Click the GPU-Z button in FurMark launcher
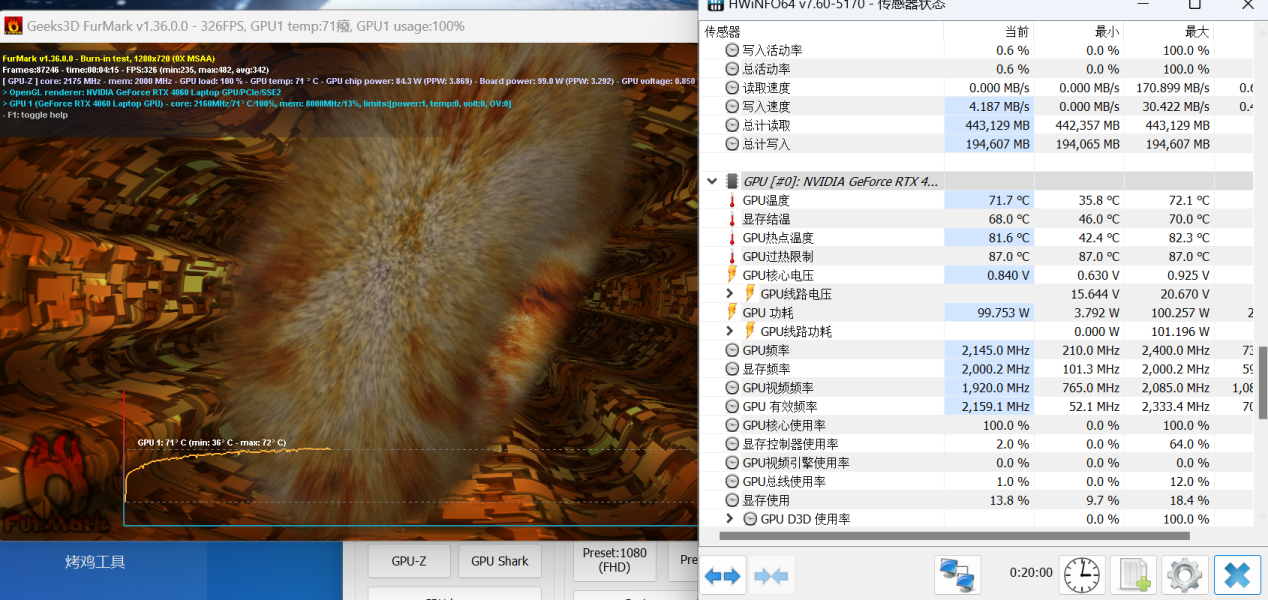1268x600 pixels. click(409, 561)
